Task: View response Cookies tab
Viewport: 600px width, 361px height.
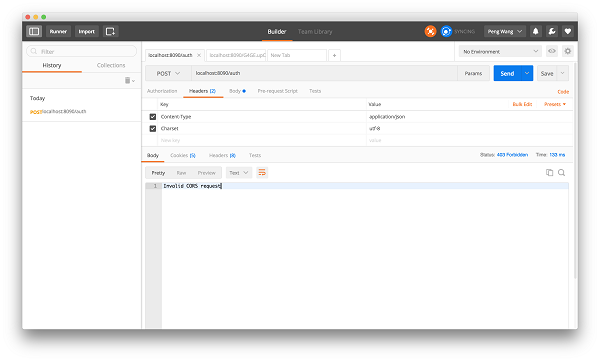Action: (x=183, y=155)
